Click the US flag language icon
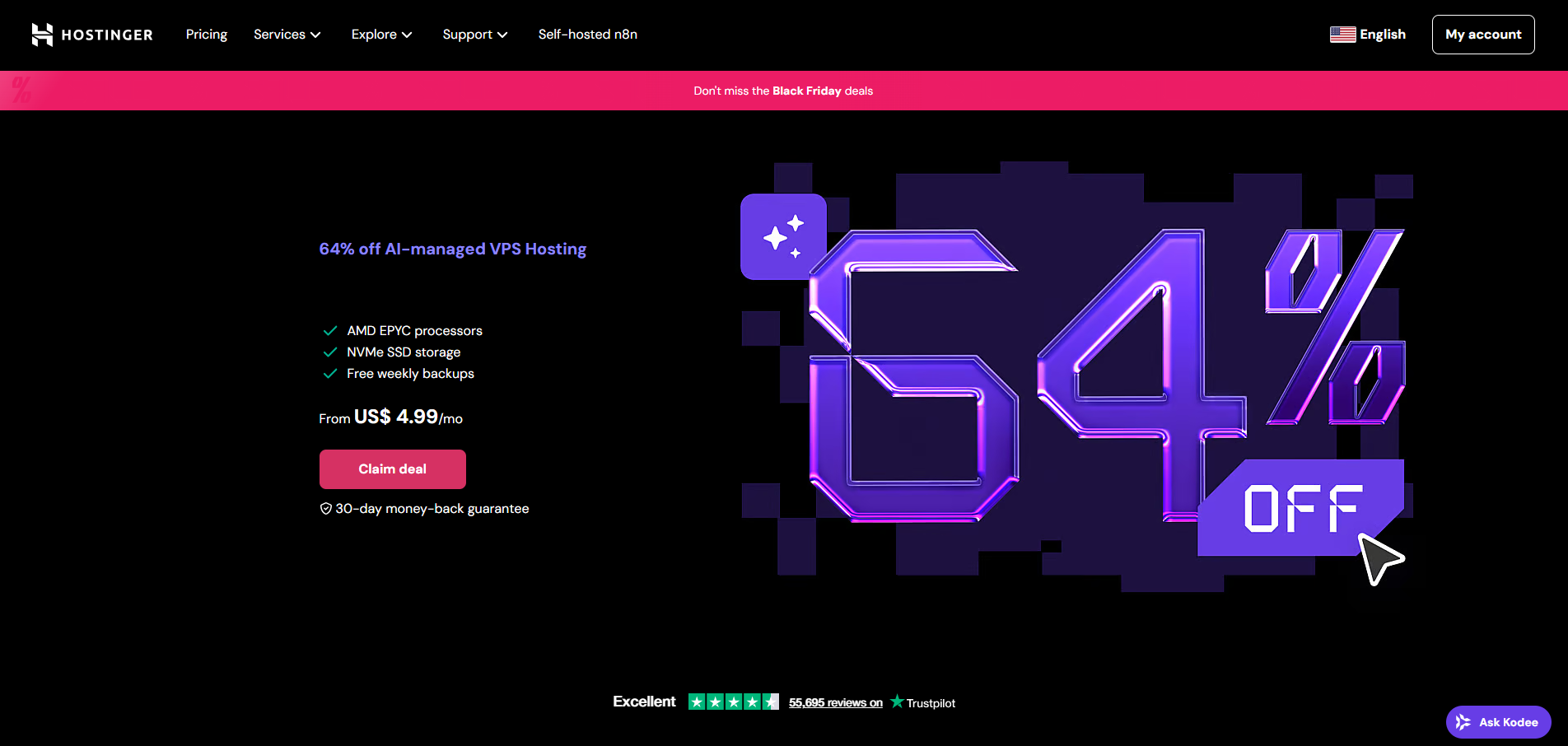Viewport: 1568px width, 746px height. click(1342, 35)
